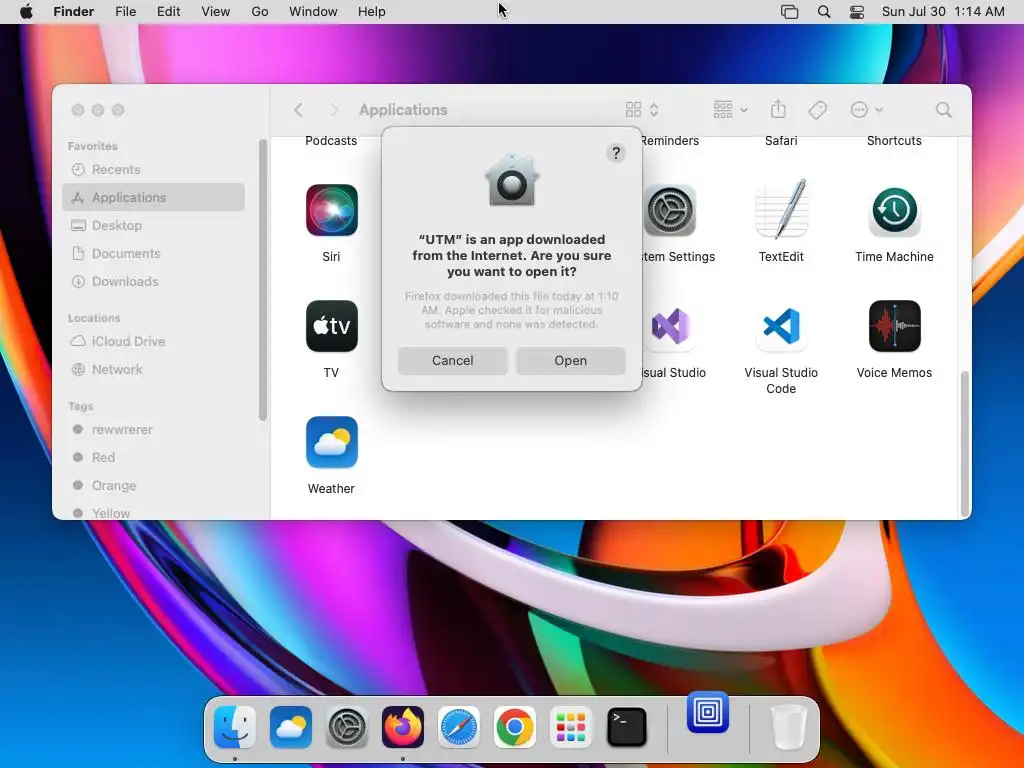1024x768 pixels.
Task: Click the Shortcuts label in Applications
Action: pyautogui.click(x=894, y=140)
